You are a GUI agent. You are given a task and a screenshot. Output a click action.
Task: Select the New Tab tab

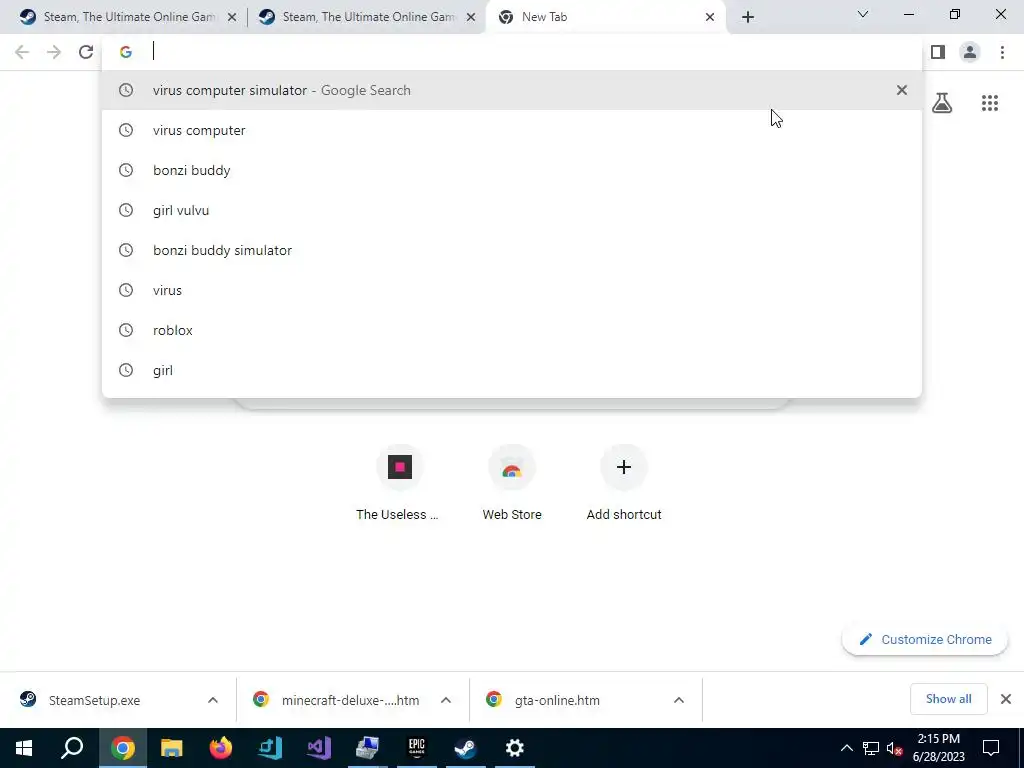point(604,17)
